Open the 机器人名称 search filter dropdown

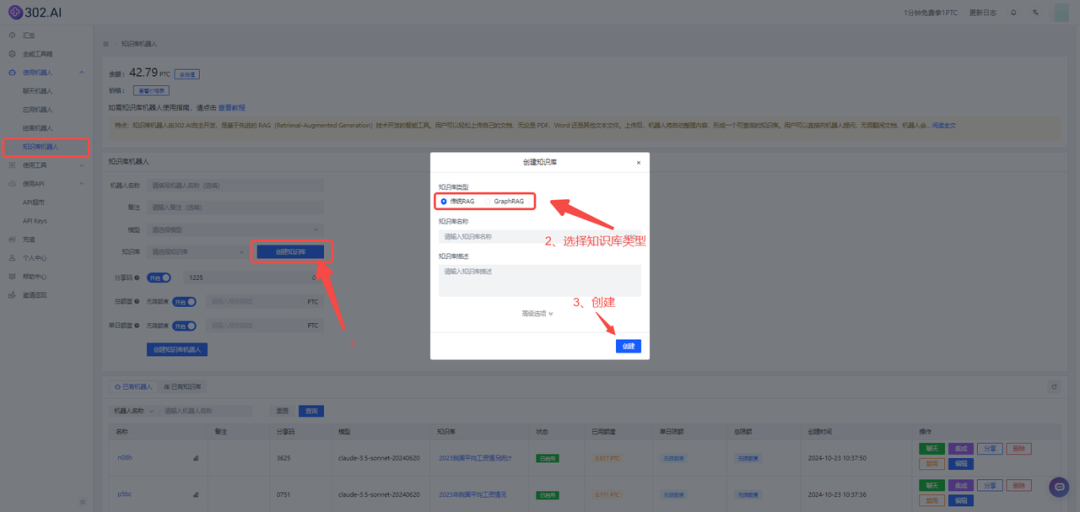tap(134, 411)
